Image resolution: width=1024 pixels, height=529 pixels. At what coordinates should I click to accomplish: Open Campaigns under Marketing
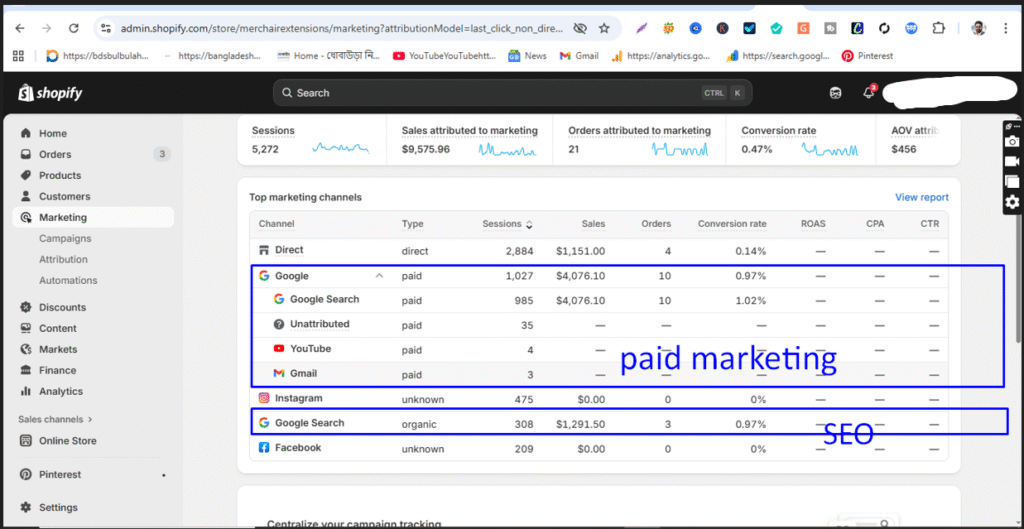65,238
